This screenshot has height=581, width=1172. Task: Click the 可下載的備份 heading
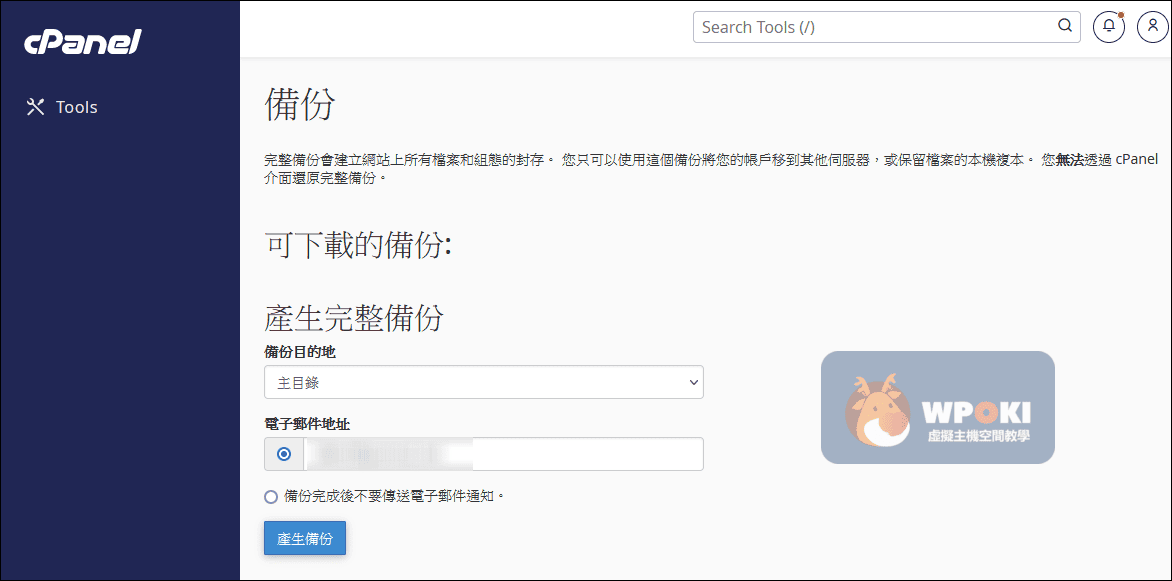(358, 245)
